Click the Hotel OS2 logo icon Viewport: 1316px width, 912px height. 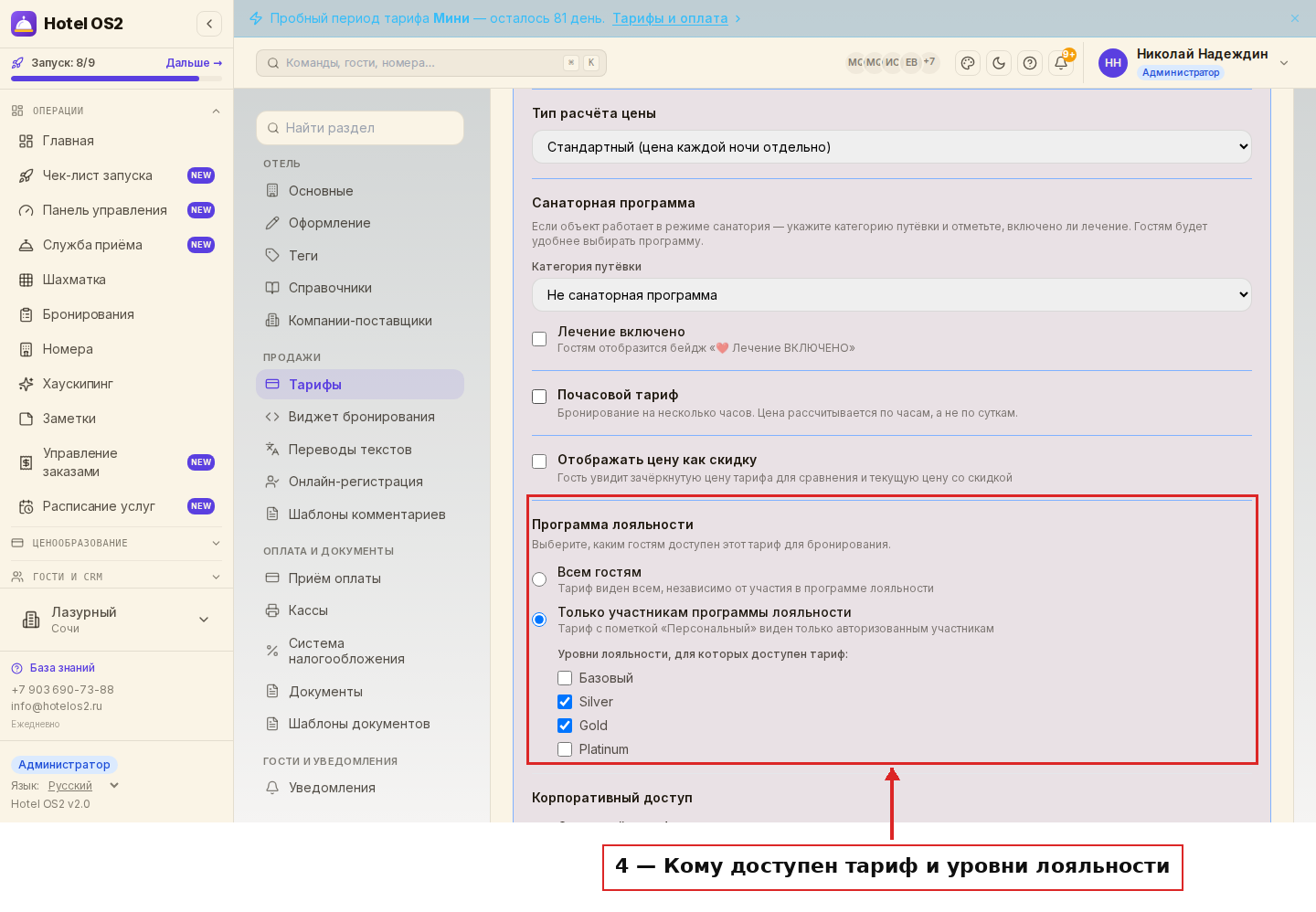[x=24, y=24]
